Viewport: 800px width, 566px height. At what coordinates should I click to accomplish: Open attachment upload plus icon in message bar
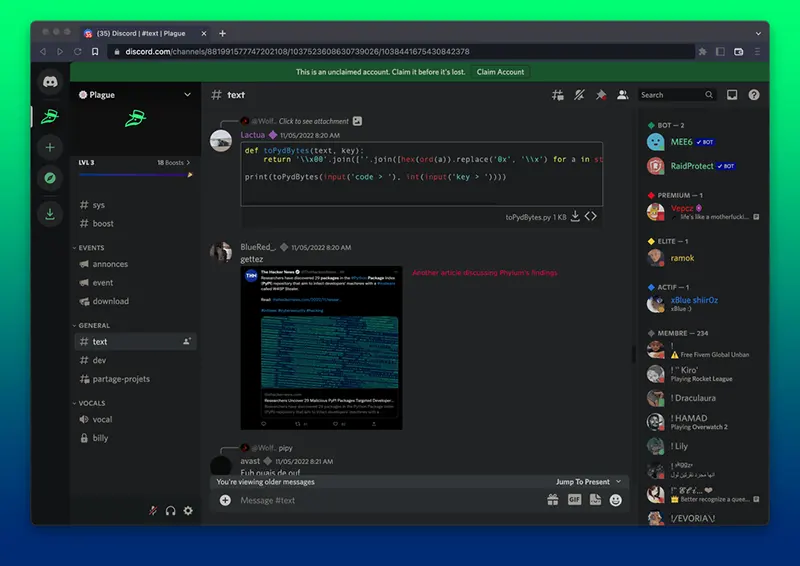click(x=225, y=500)
